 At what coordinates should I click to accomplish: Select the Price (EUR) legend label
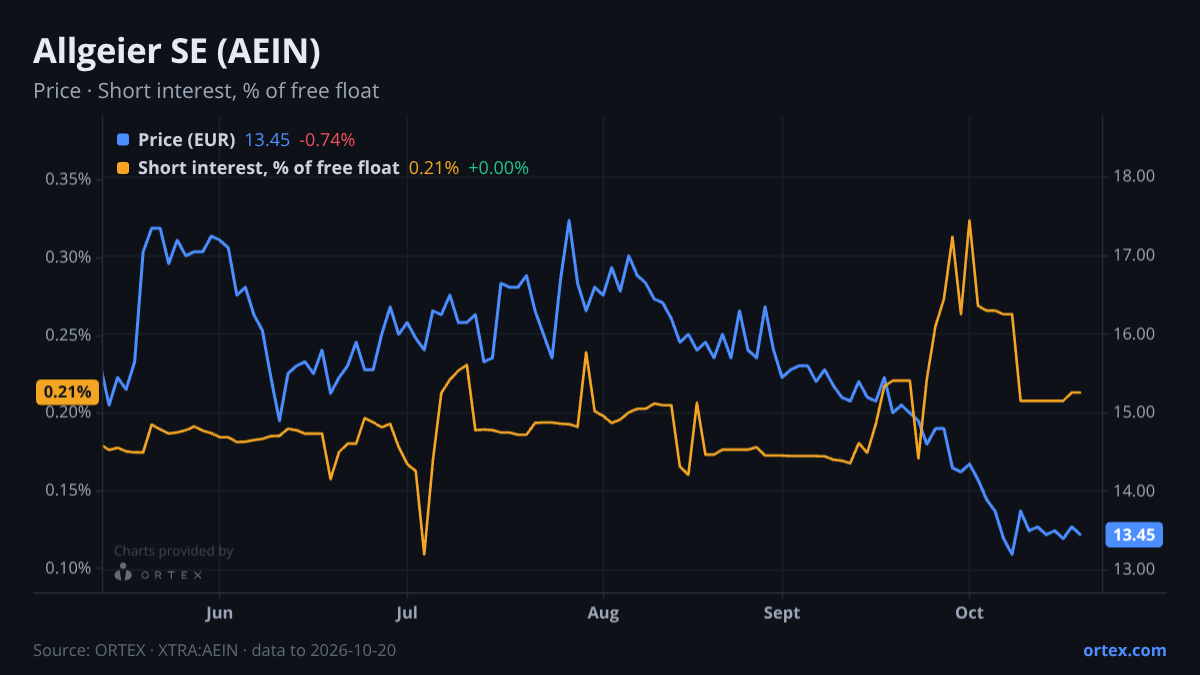coord(187,140)
